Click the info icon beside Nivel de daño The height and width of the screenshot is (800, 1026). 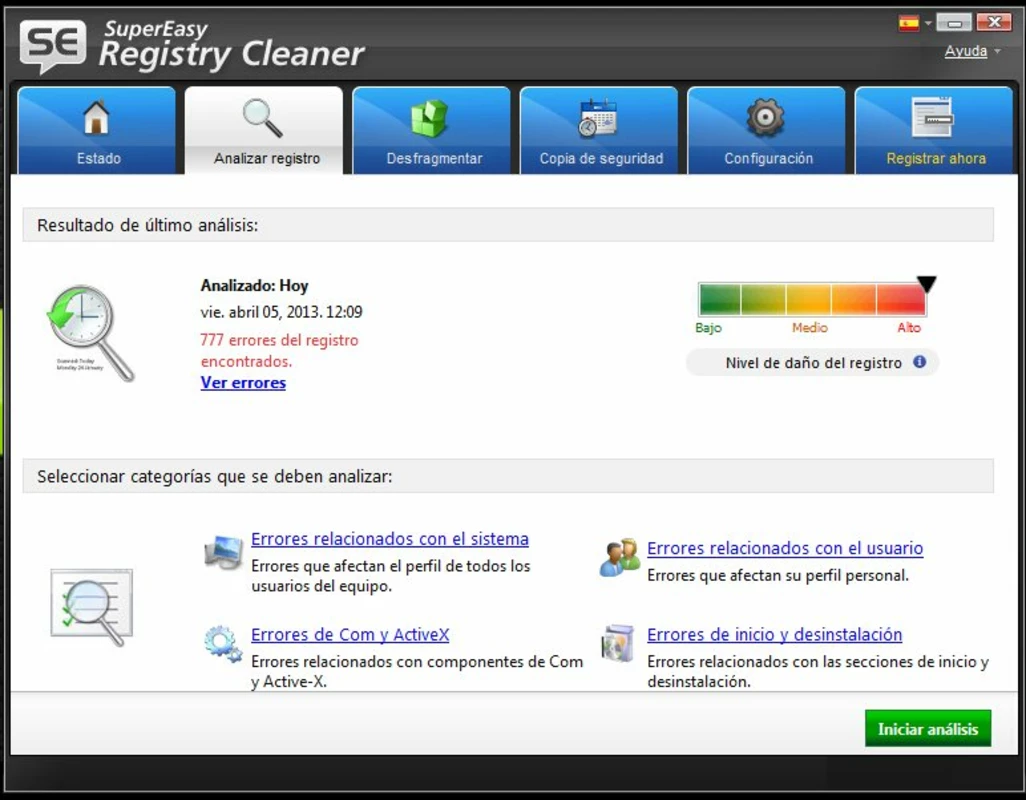[x=919, y=362]
